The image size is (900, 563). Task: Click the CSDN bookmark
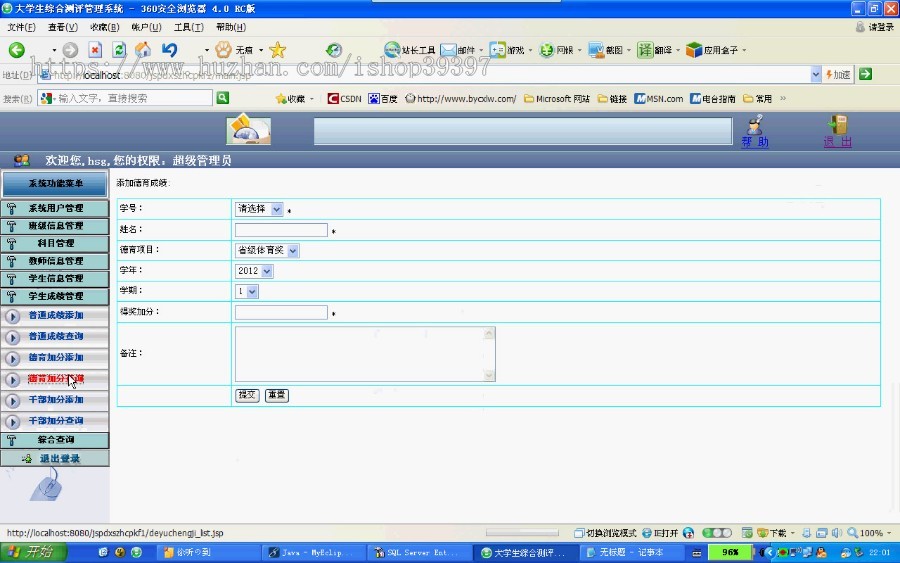344,99
